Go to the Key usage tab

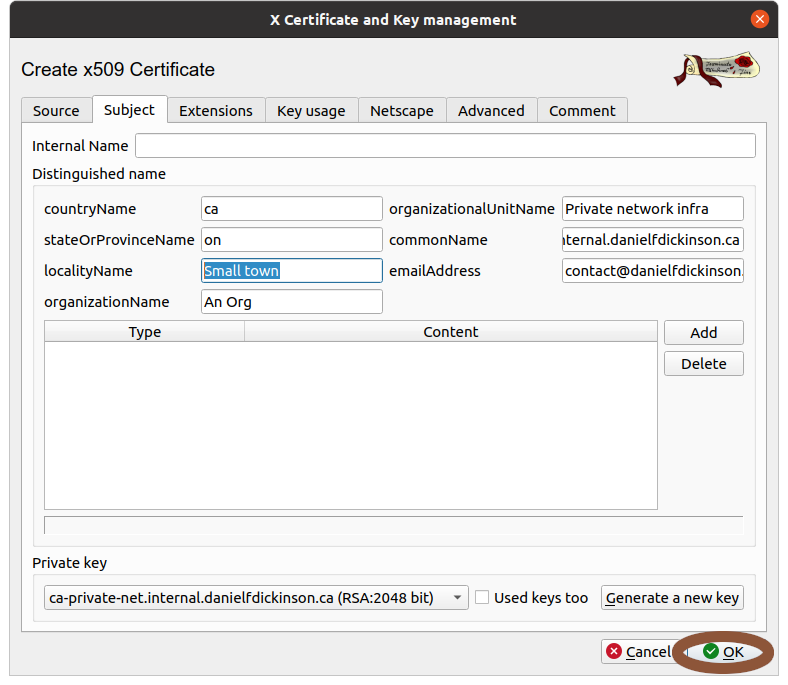tap(311, 111)
